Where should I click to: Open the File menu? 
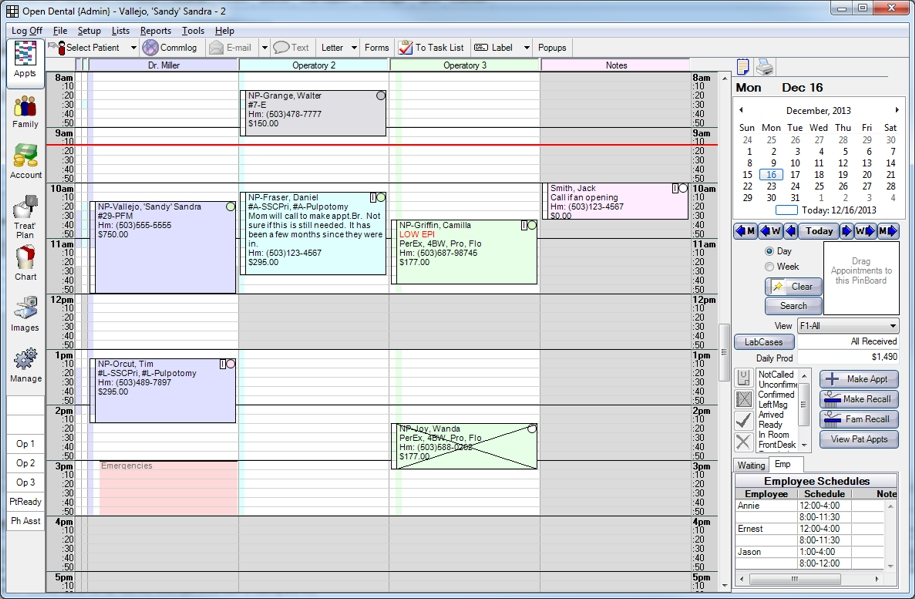tap(60, 31)
